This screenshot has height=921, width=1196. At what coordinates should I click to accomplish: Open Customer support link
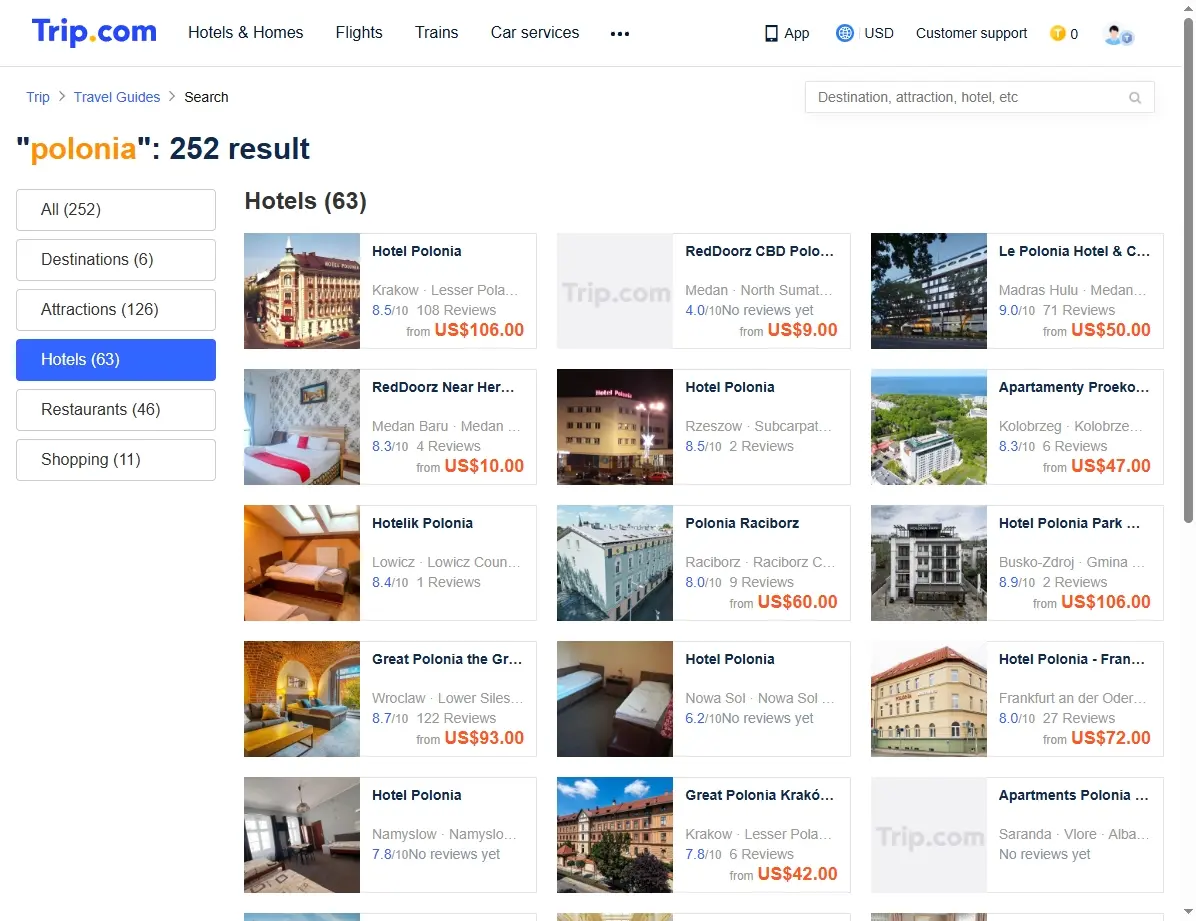(971, 34)
